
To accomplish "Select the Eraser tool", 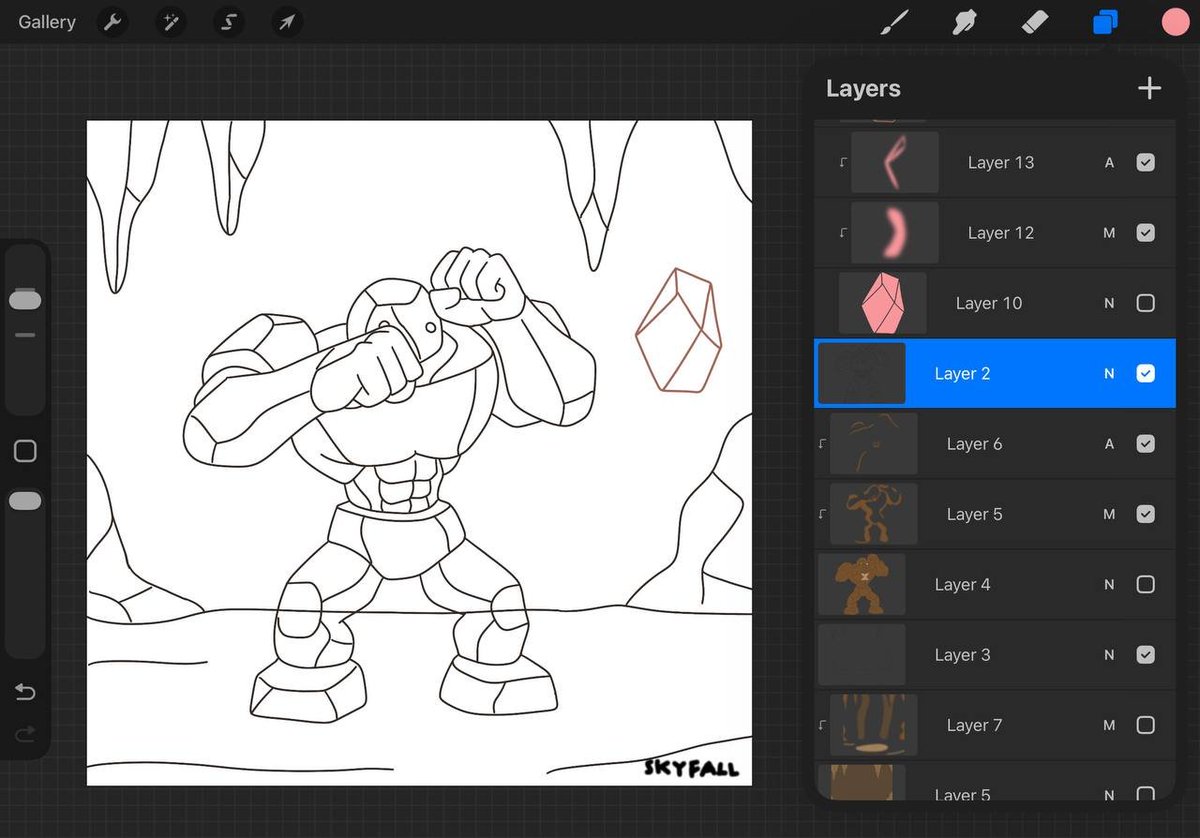I will coord(1035,22).
